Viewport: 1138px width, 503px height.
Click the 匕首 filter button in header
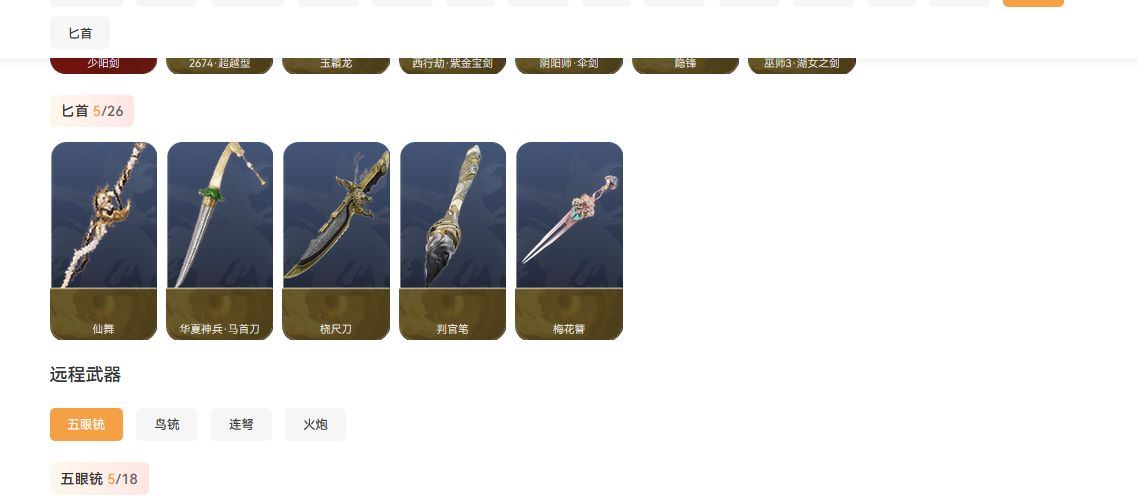point(80,33)
